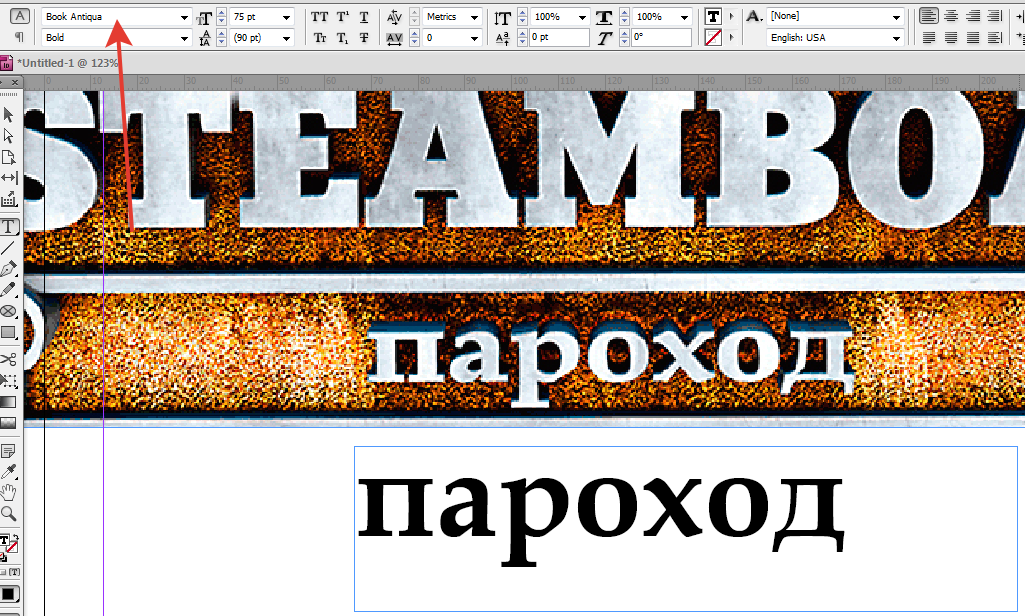Select the Scissors tool
Viewport: 1025px width, 616px height.
click(8, 359)
